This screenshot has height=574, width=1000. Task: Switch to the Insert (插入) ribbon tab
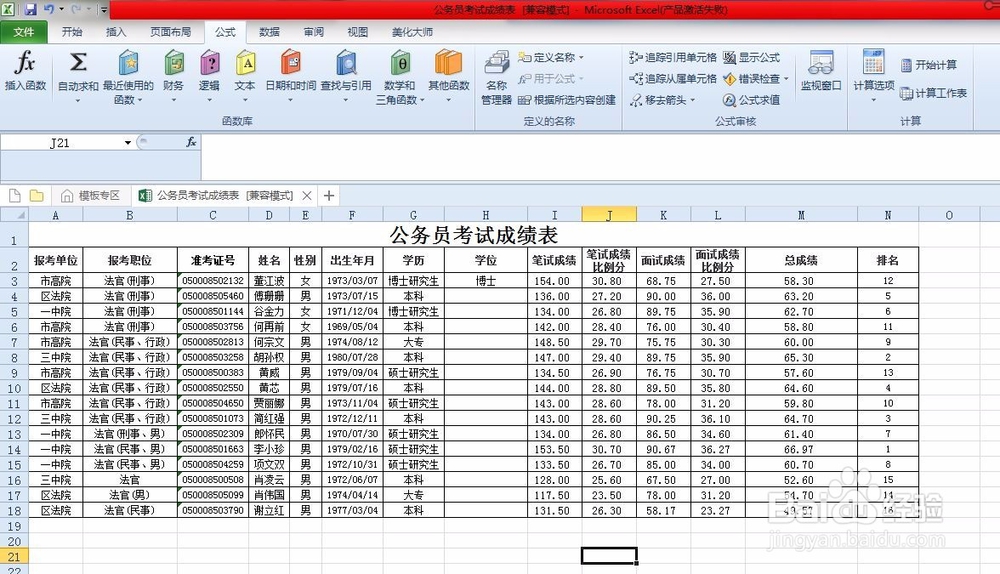[116, 32]
